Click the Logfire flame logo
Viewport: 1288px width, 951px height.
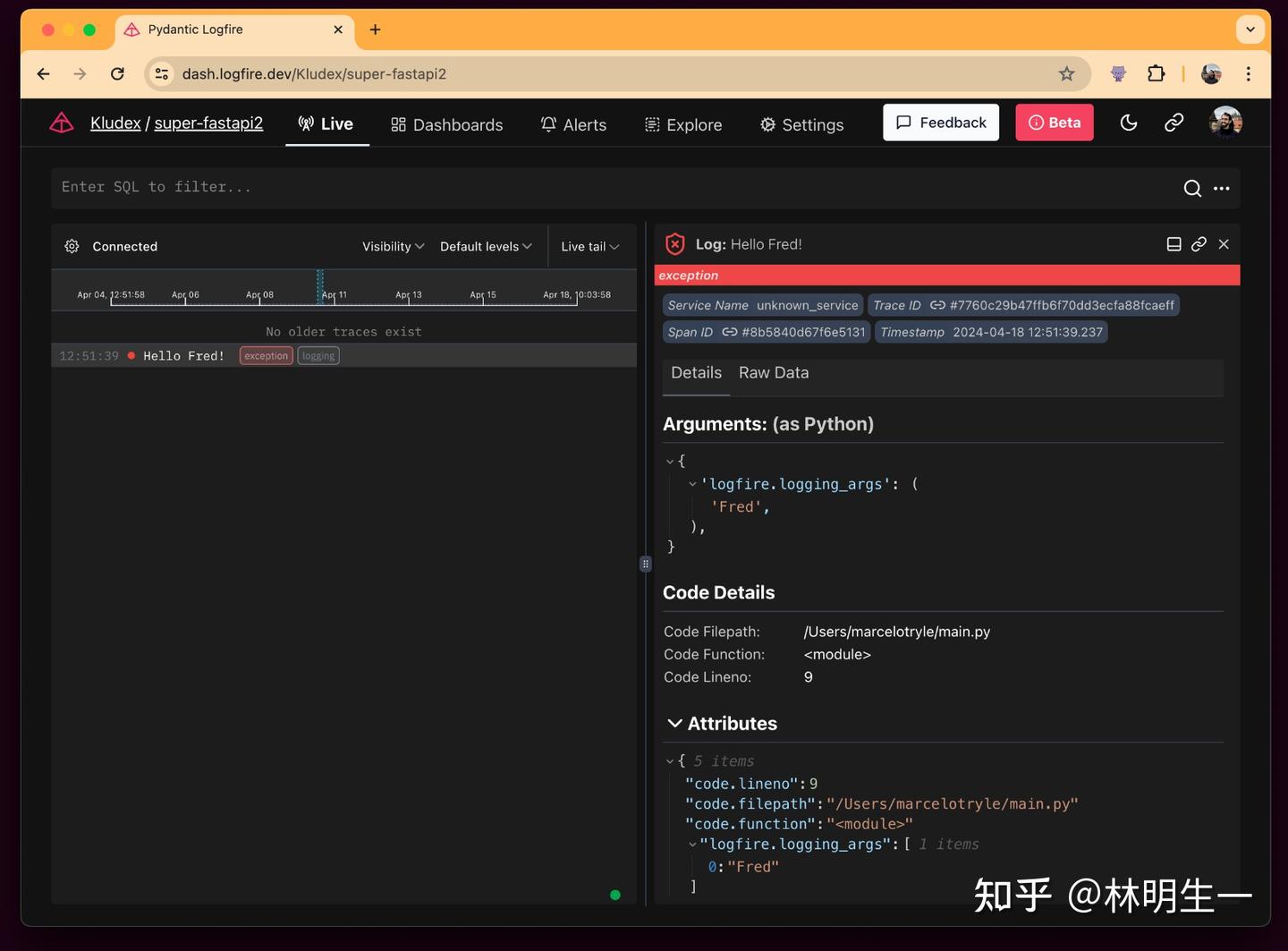click(61, 123)
